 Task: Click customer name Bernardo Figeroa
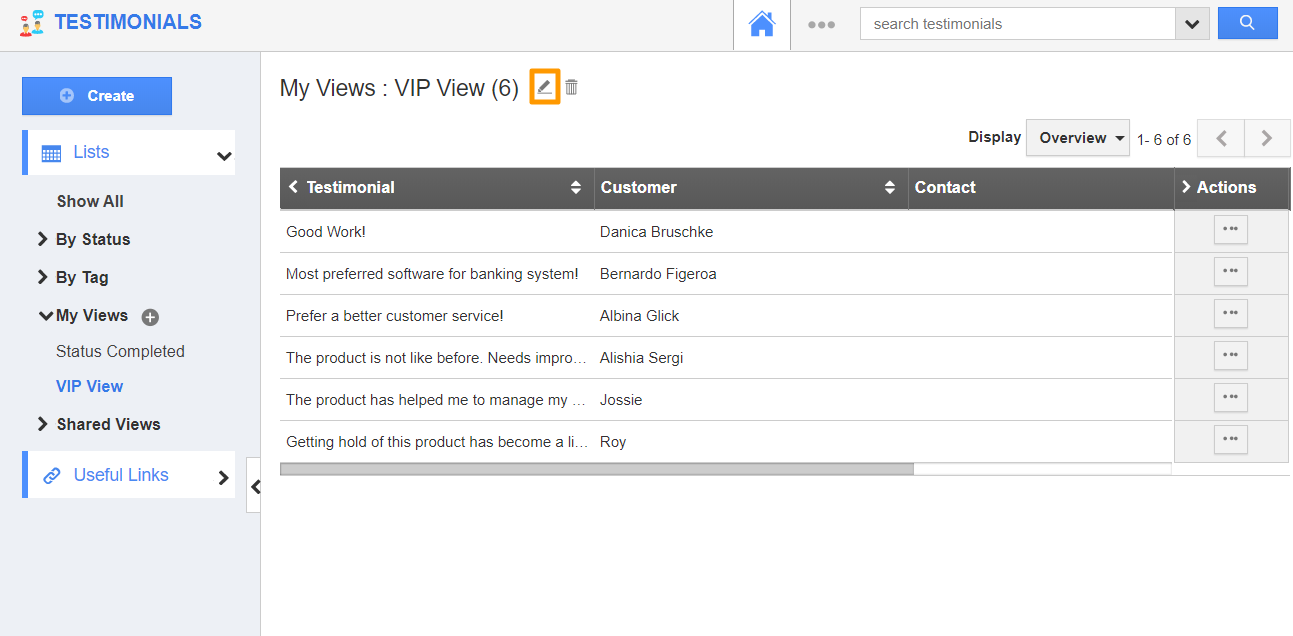tap(658, 274)
